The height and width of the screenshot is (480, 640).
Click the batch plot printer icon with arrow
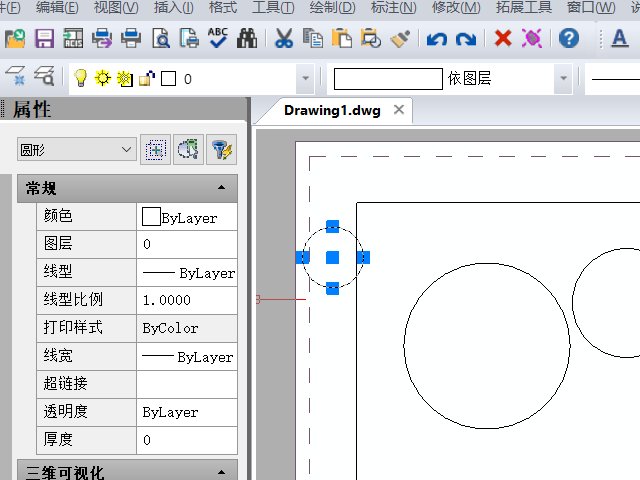coord(102,39)
